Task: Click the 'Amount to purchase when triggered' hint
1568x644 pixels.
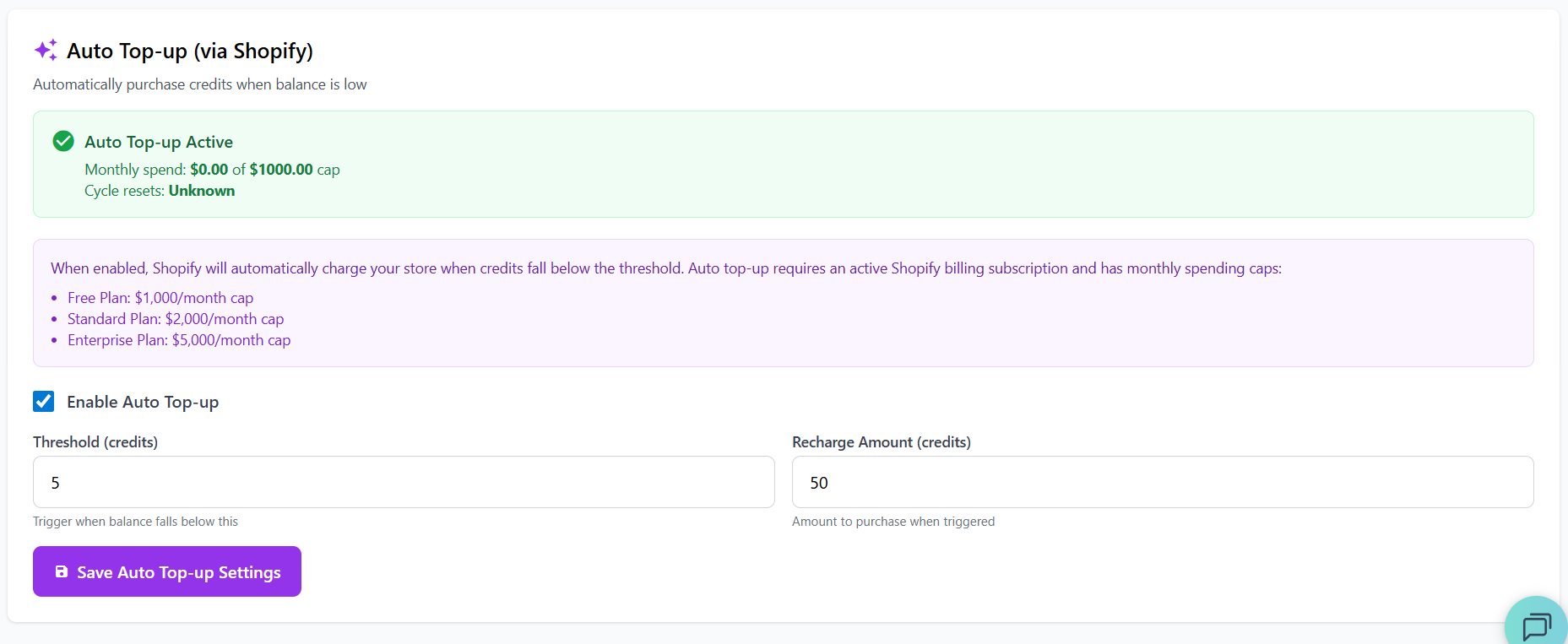Action: point(893,522)
